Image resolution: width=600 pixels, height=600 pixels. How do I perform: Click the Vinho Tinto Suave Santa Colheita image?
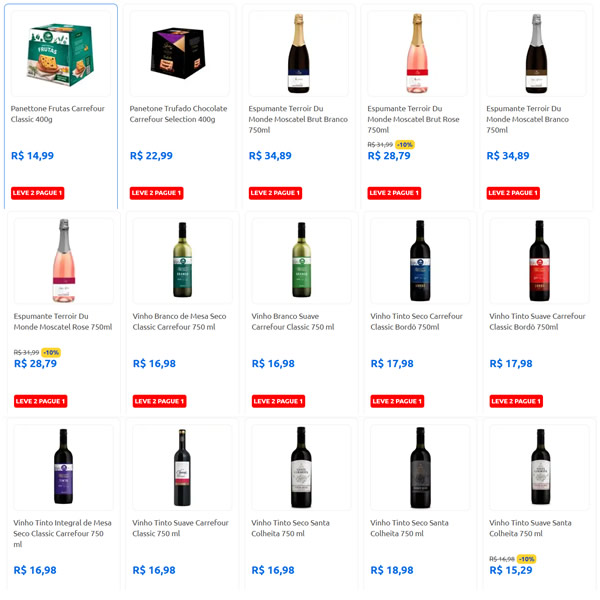pos(539,466)
